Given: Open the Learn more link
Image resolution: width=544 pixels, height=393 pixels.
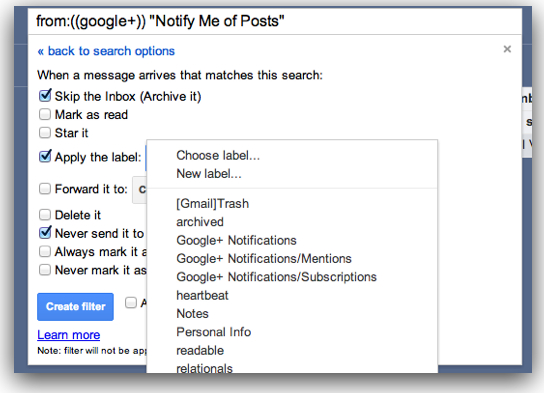Looking at the screenshot, I should pos(69,335).
